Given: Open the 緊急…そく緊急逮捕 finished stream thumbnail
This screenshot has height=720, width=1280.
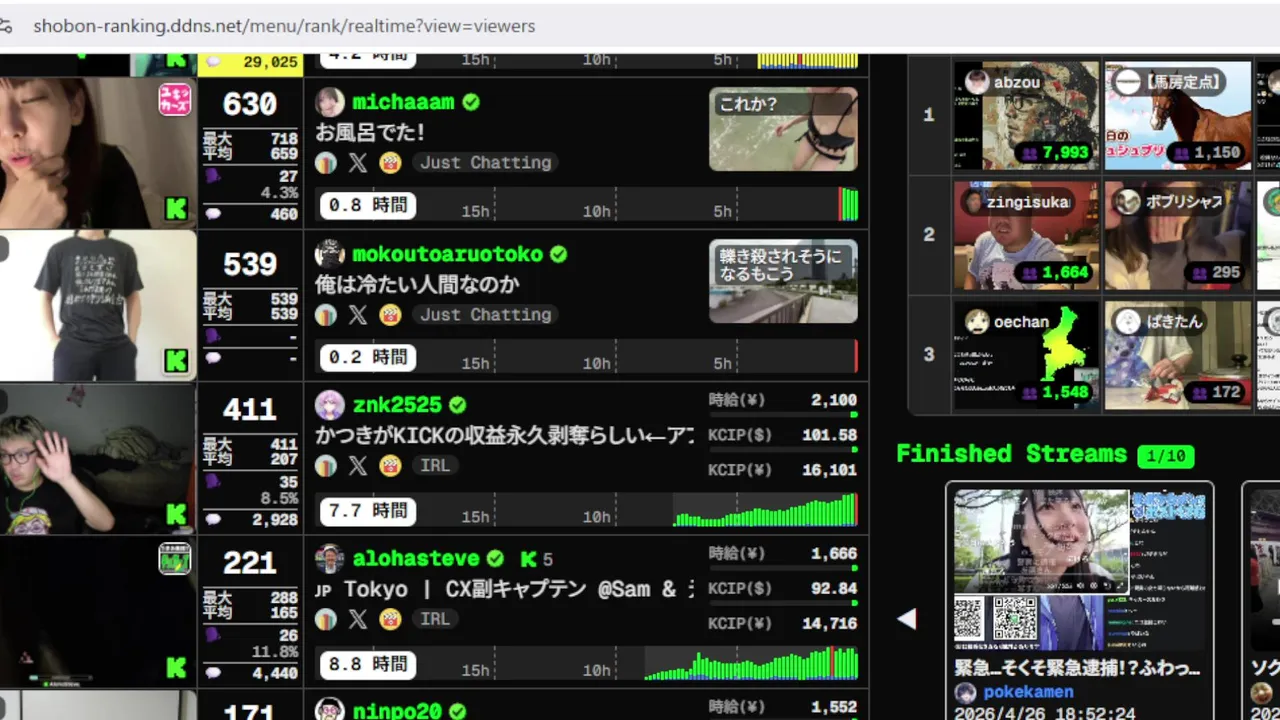Looking at the screenshot, I should pyautogui.click(x=1079, y=568).
